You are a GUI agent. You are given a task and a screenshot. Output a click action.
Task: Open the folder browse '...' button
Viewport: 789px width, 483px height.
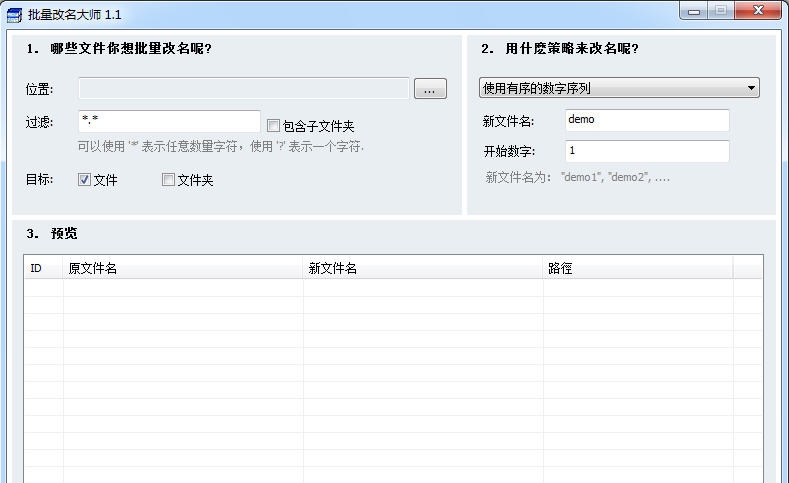430,89
